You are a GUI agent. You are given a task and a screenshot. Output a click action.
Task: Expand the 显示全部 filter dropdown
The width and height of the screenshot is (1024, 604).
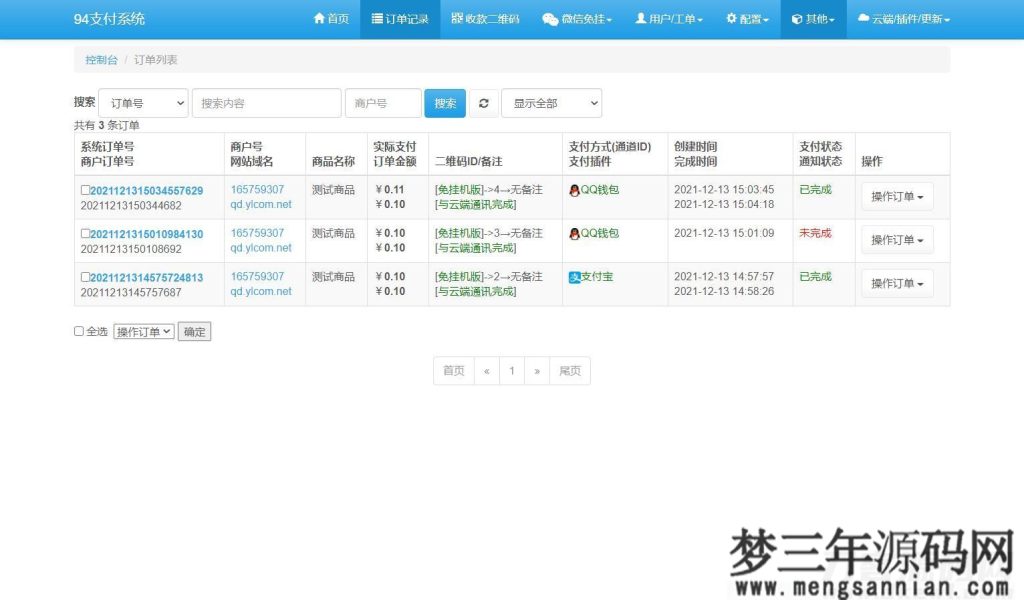[x=552, y=102]
